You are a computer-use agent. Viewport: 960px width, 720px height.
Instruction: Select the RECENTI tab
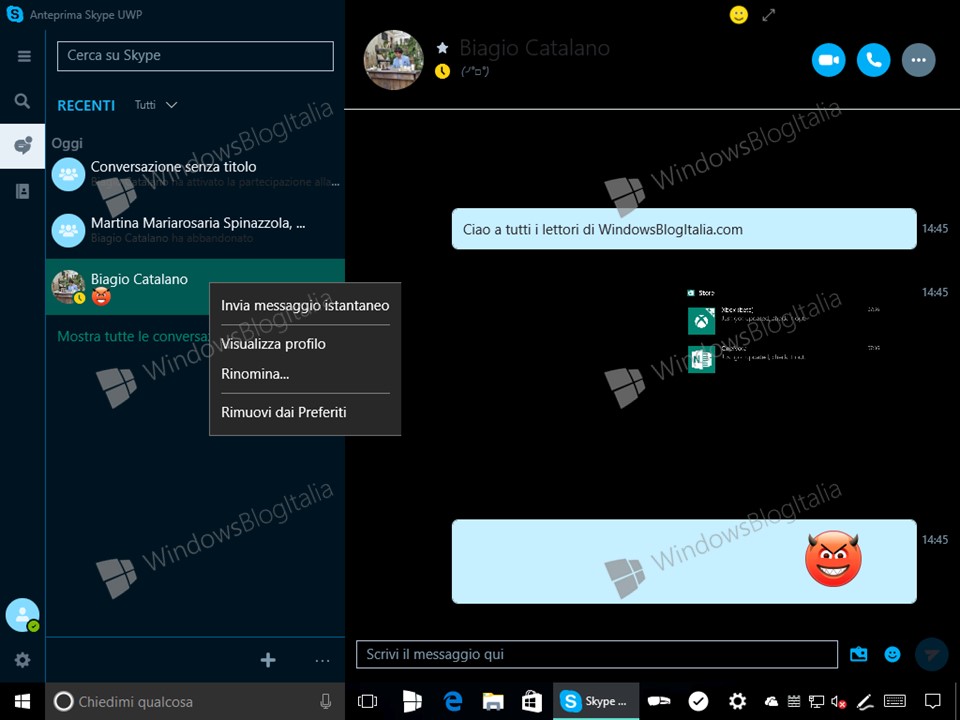point(86,106)
